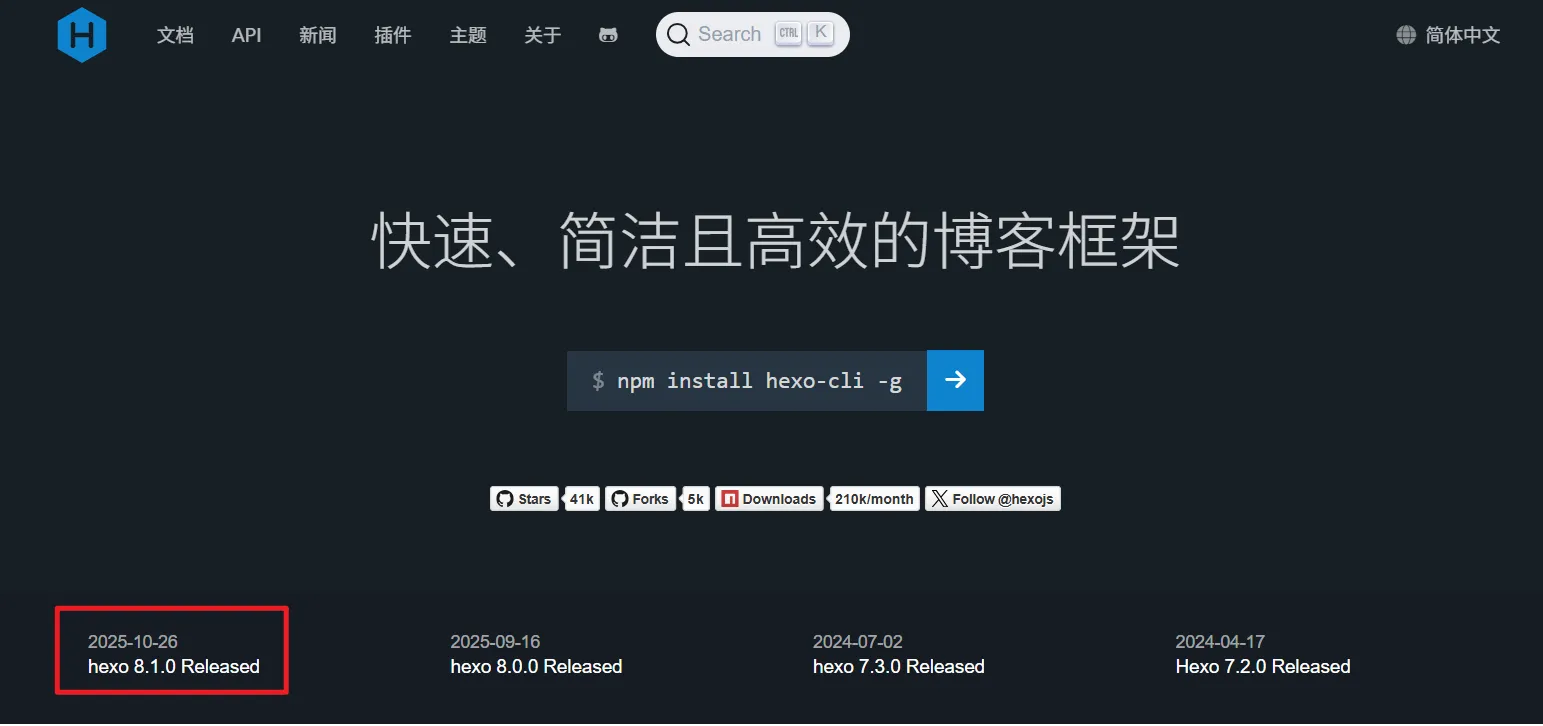Open the GitHub repository icon in navbar
Screen dimensions: 1543x726
click(x=609, y=34)
